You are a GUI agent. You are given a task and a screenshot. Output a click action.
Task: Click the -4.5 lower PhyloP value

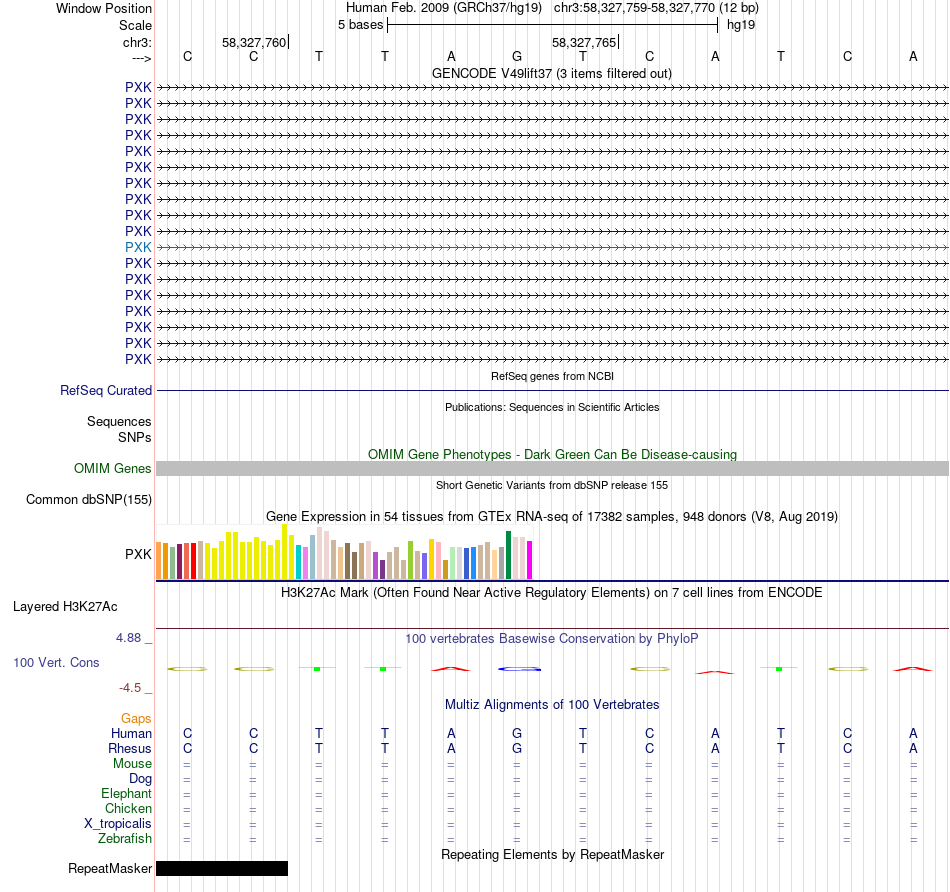pyautogui.click(x=130, y=688)
